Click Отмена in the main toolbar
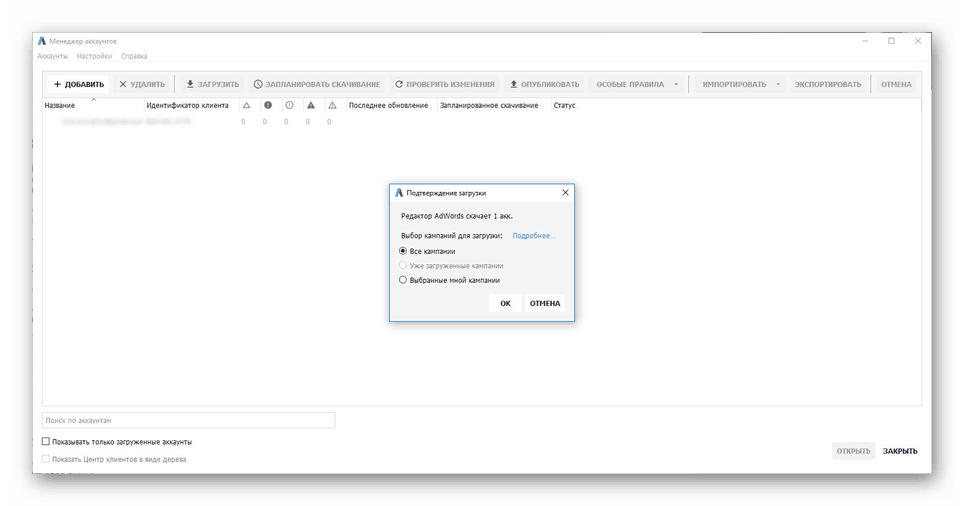The height and width of the screenshot is (506, 964). pos(896,84)
